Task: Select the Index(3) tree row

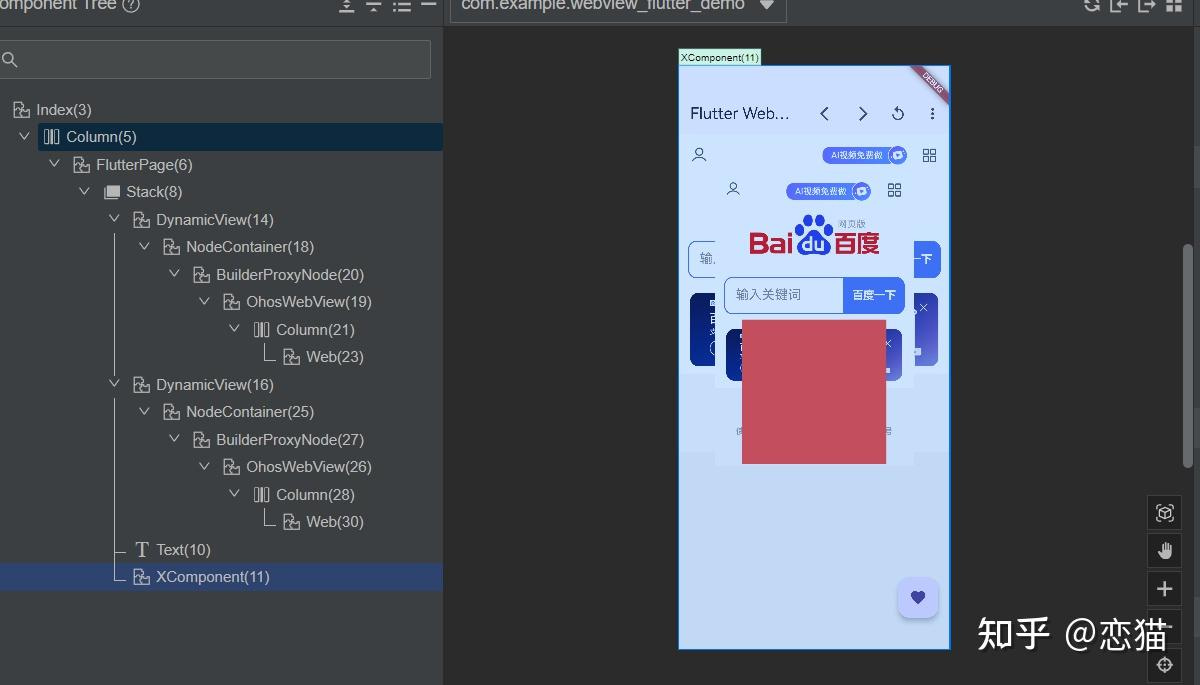Action: (221, 110)
